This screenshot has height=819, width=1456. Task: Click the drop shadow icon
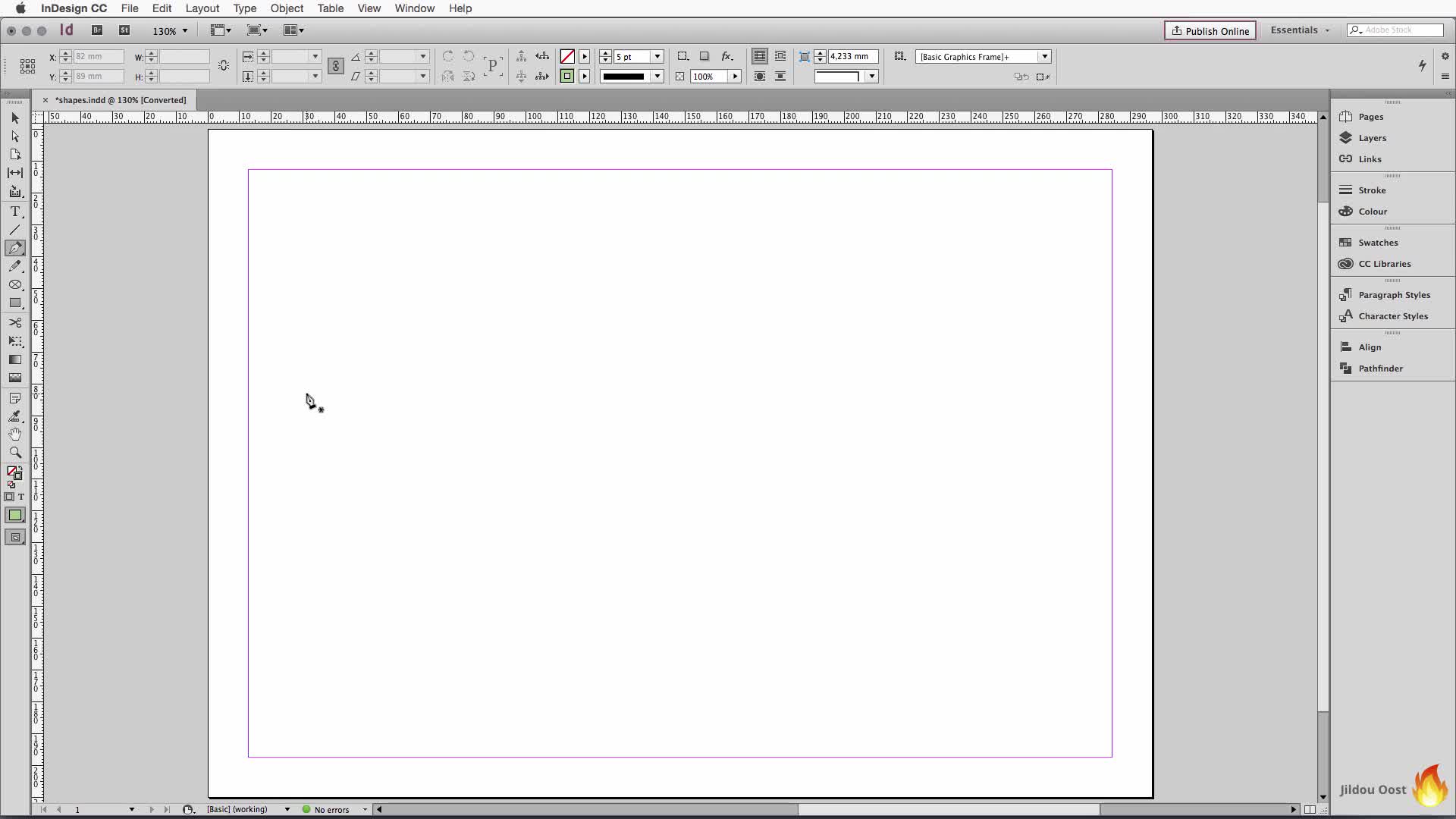click(x=704, y=56)
